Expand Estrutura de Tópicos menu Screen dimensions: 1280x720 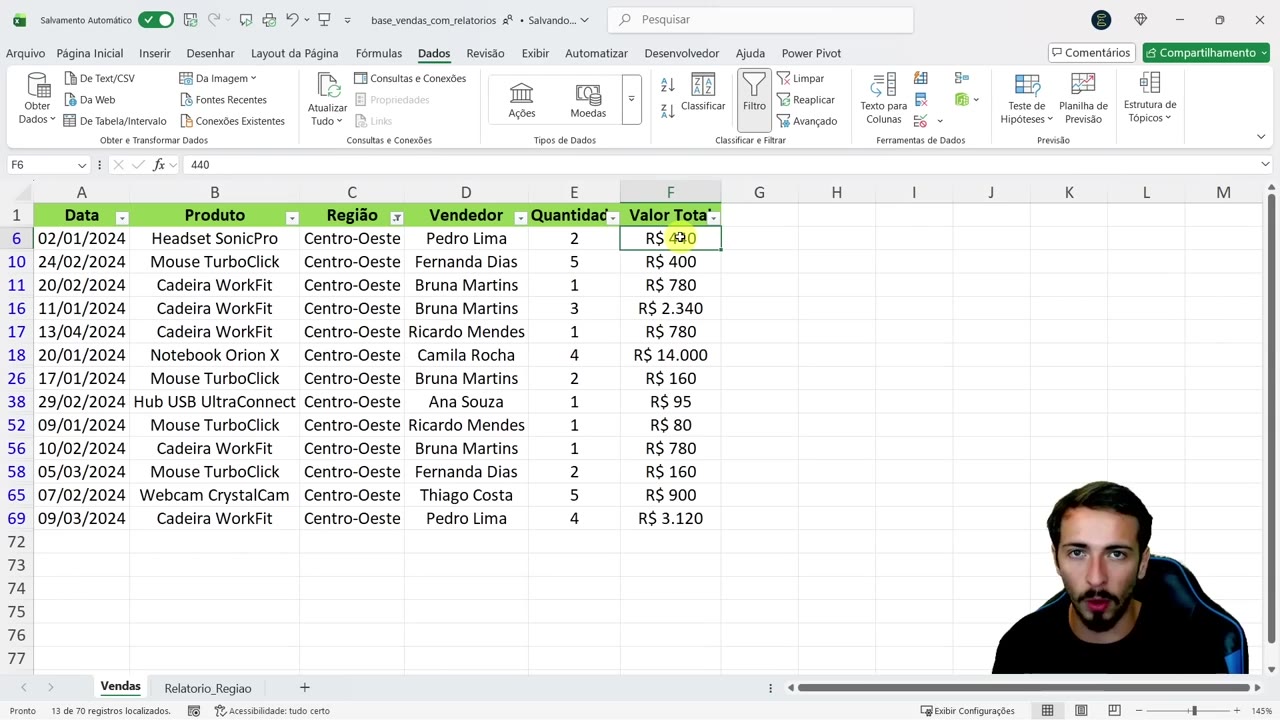tap(1150, 98)
